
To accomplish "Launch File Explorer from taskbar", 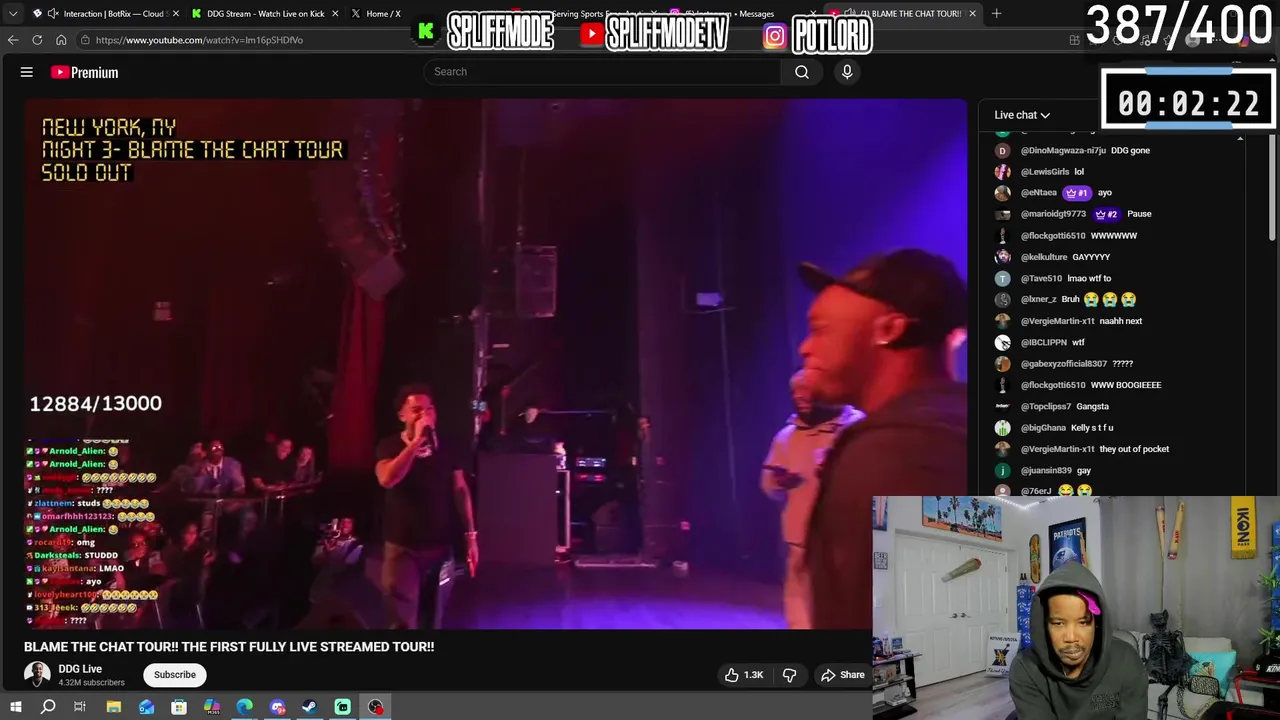I will (x=114, y=707).
